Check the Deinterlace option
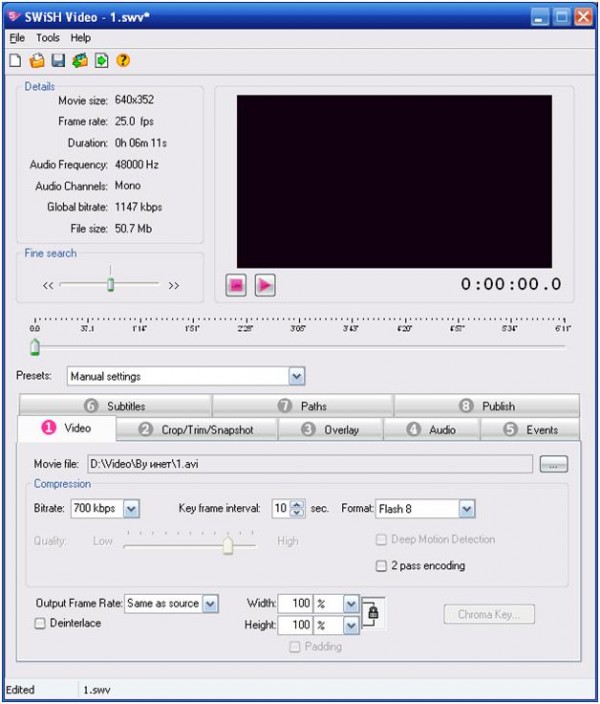Screen dimensions: 600x704 point(40,623)
